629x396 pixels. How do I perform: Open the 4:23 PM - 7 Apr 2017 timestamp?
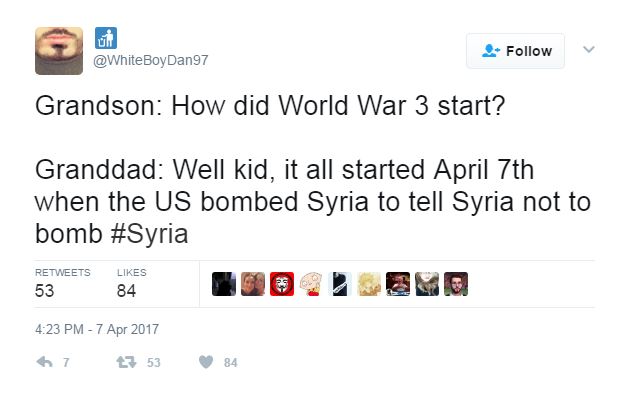coord(97,329)
